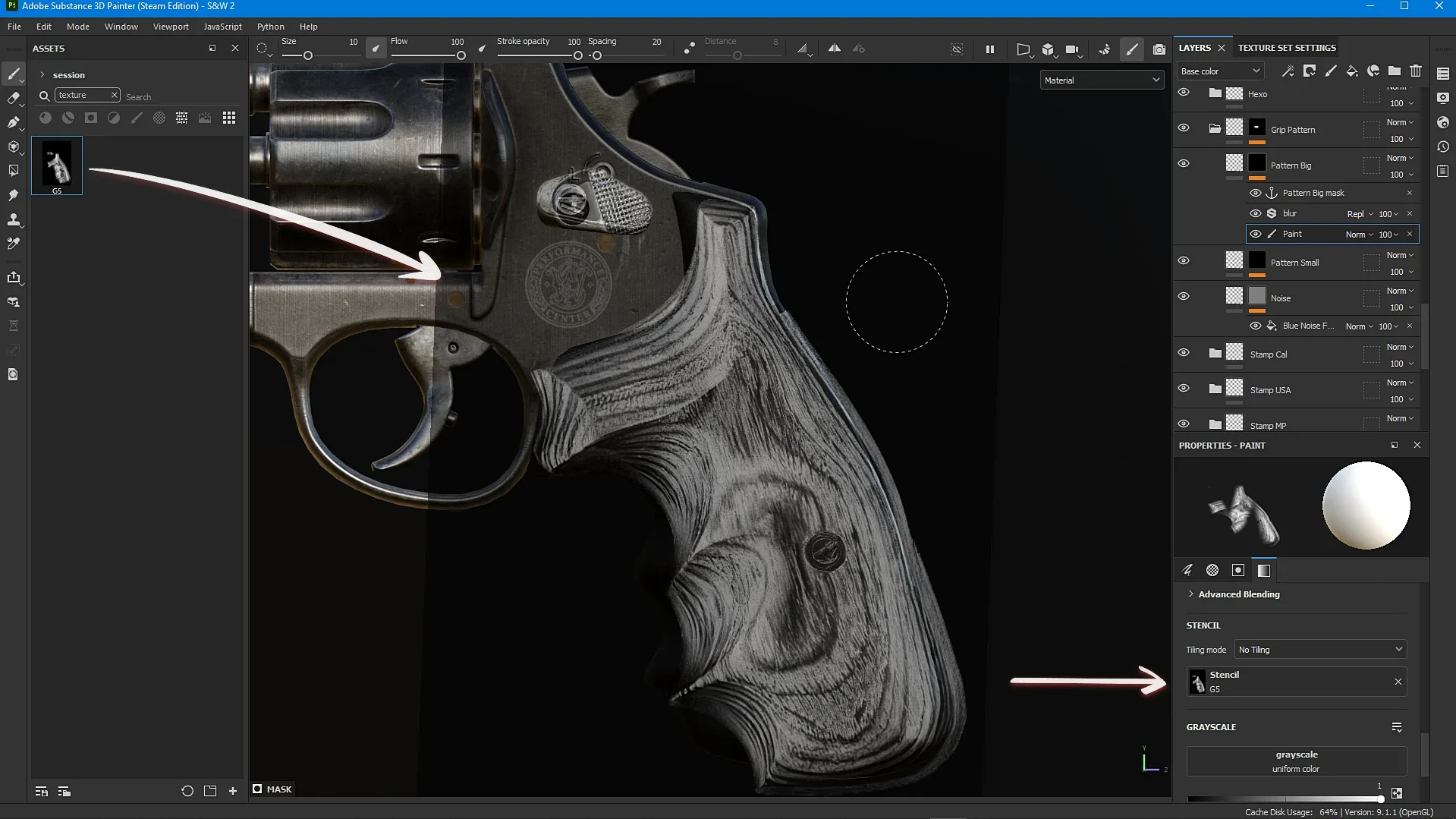Open the Tiling mode dropdown in Stencil section

click(1319, 649)
